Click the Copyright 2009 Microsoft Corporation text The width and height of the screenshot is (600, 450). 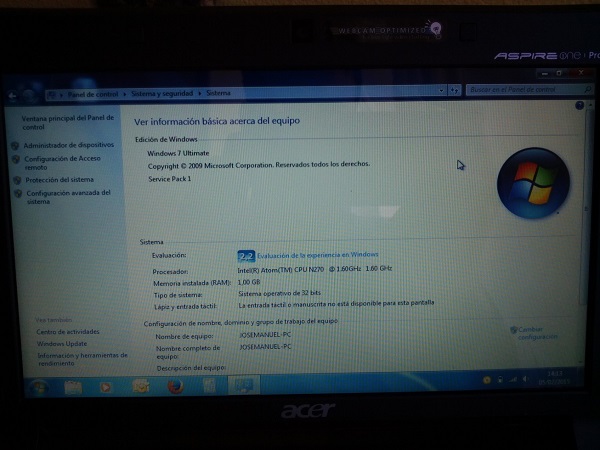(x=259, y=165)
